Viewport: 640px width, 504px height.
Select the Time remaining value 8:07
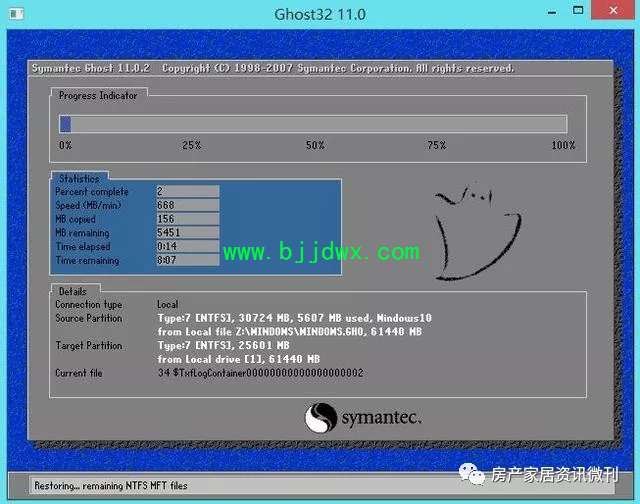tap(188, 260)
